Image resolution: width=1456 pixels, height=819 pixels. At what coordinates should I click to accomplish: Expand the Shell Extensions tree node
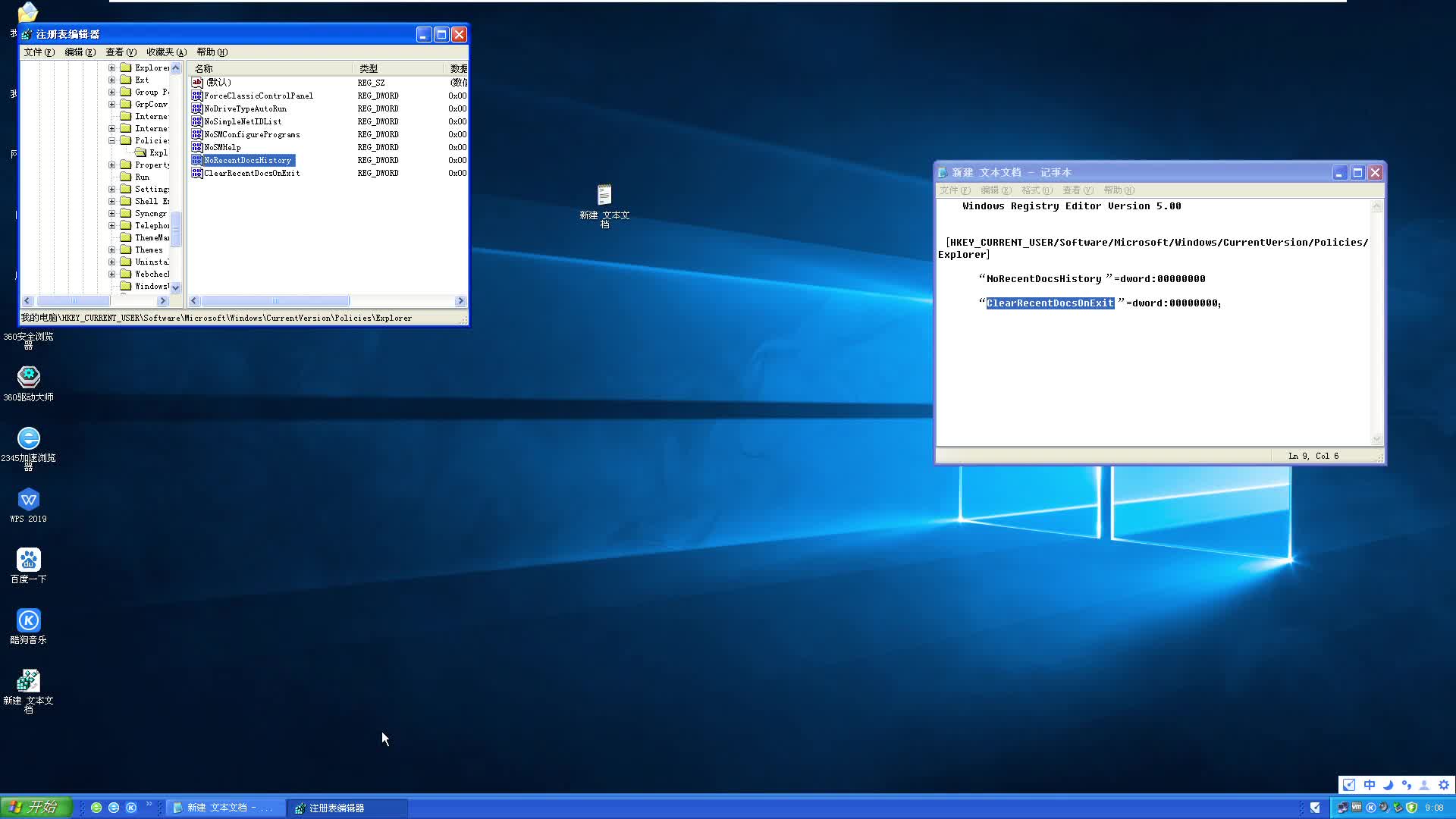(111, 201)
